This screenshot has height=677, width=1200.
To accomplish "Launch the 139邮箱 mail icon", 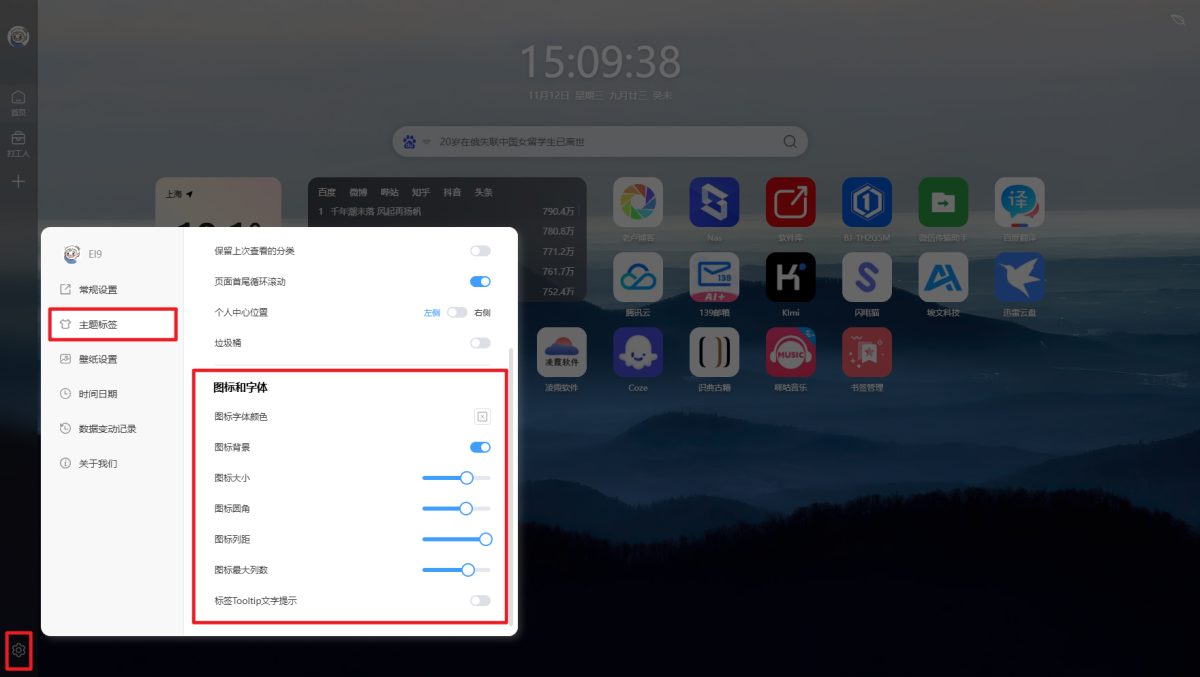I will [714, 277].
